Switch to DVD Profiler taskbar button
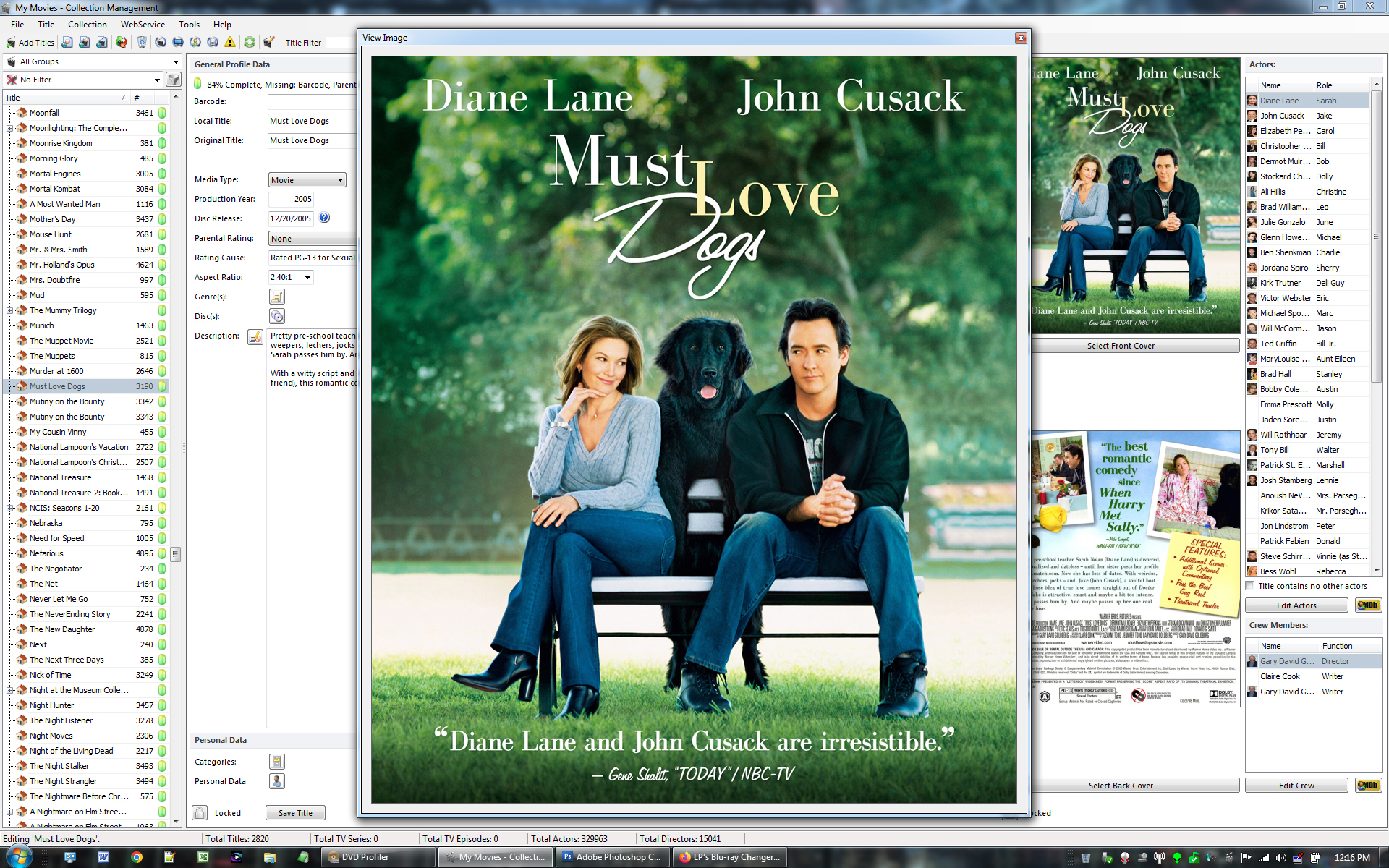This screenshot has width=1389, height=868. coord(378,857)
